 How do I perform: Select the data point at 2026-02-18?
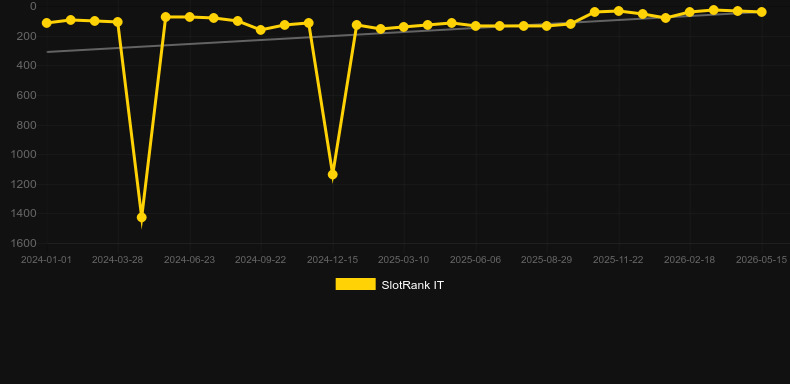tap(690, 12)
